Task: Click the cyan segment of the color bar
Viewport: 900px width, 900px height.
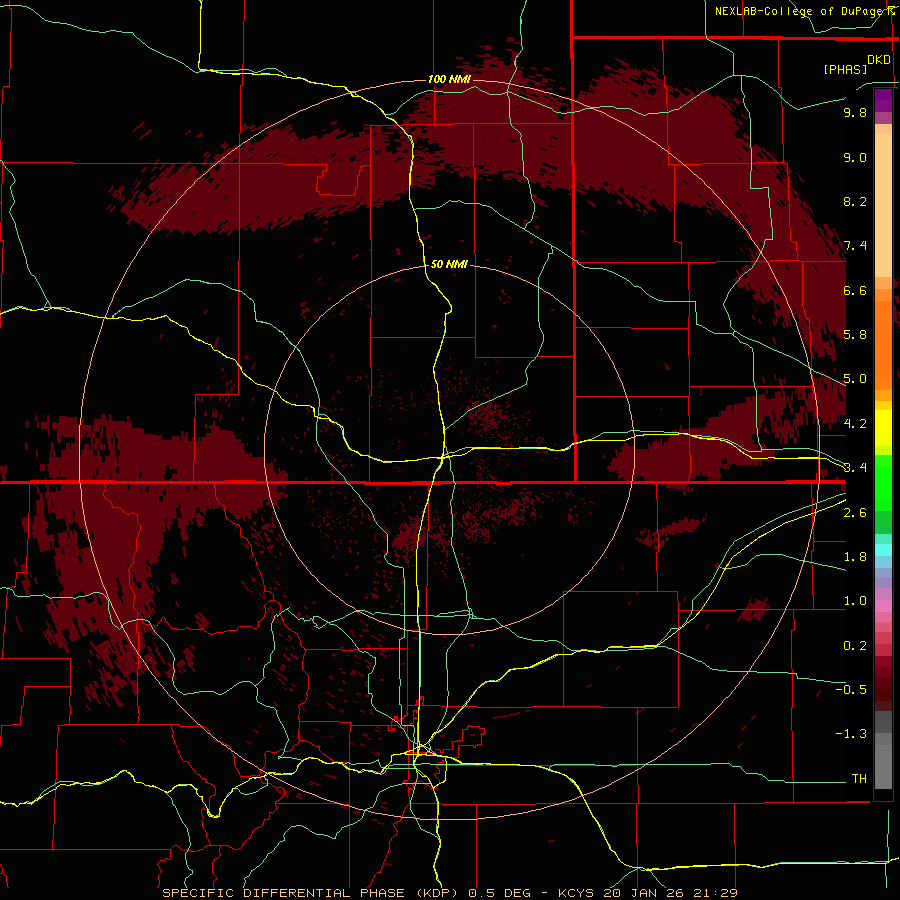Action: tap(883, 550)
